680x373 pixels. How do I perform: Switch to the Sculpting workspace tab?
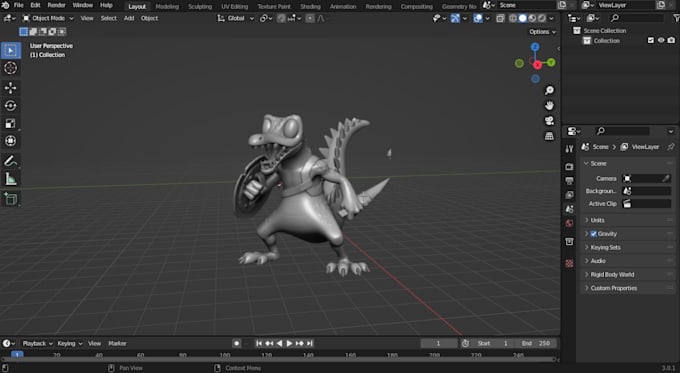coord(200,6)
